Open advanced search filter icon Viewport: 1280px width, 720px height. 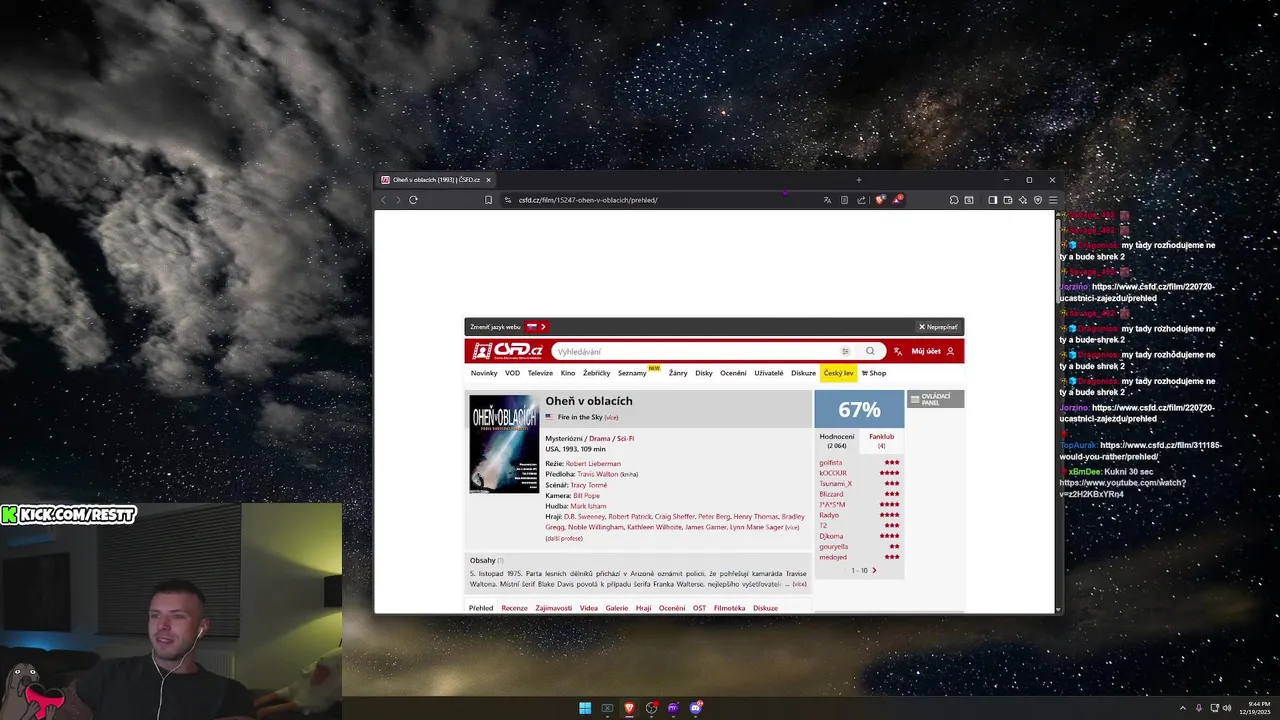(x=845, y=351)
